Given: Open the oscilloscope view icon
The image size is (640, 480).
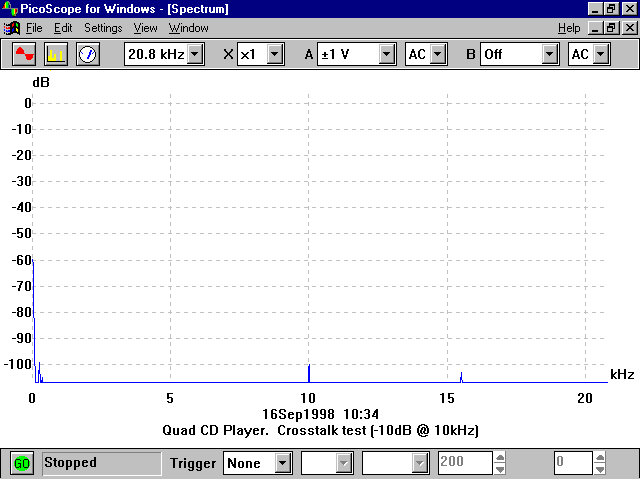Looking at the screenshot, I should pyautogui.click(x=24, y=54).
